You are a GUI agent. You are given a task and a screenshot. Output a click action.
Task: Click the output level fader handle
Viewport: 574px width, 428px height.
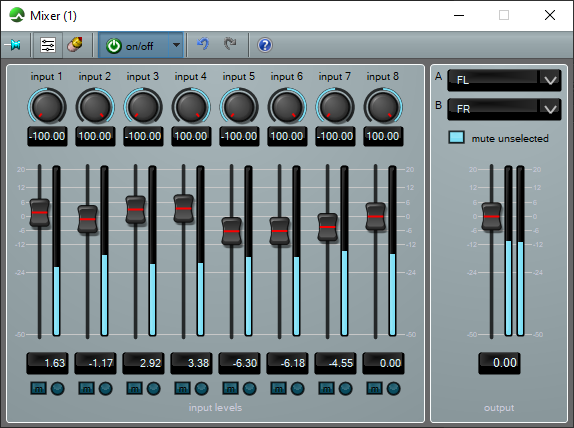(x=491, y=216)
